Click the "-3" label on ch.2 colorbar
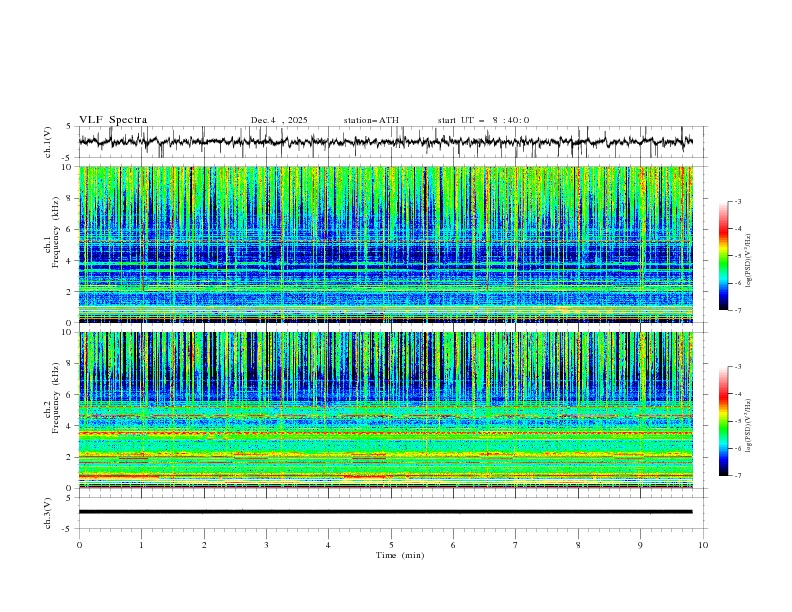 [x=738, y=367]
